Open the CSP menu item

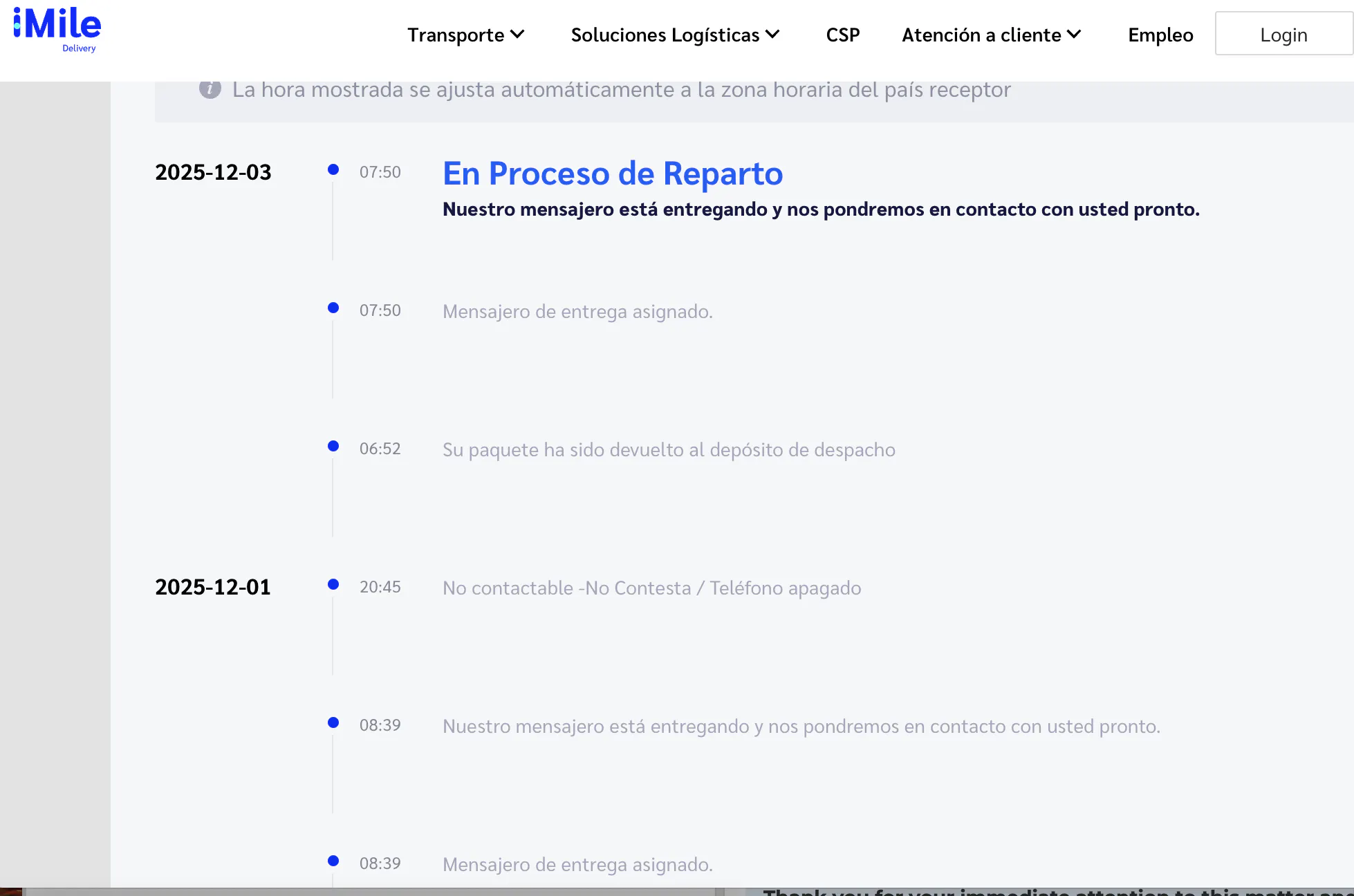pyautogui.click(x=842, y=35)
